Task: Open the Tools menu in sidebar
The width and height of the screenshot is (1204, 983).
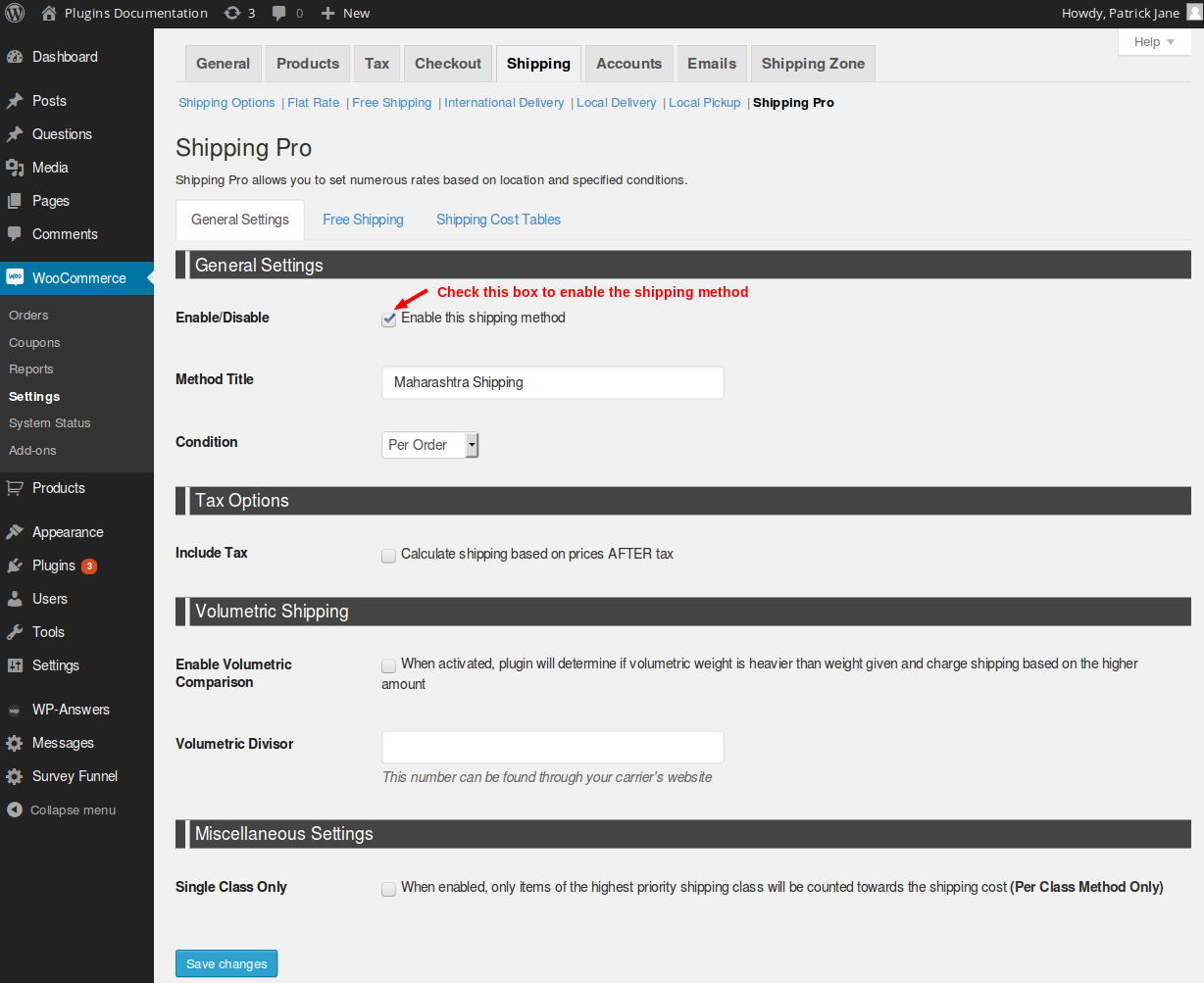Action: [x=48, y=632]
